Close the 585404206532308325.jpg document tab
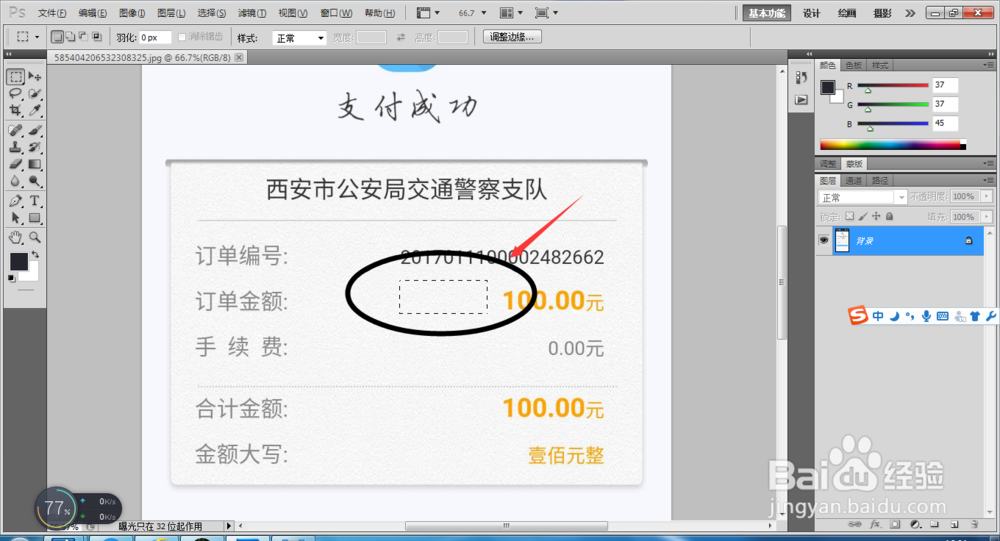Viewport: 1000px width, 541px height. click(x=239, y=57)
